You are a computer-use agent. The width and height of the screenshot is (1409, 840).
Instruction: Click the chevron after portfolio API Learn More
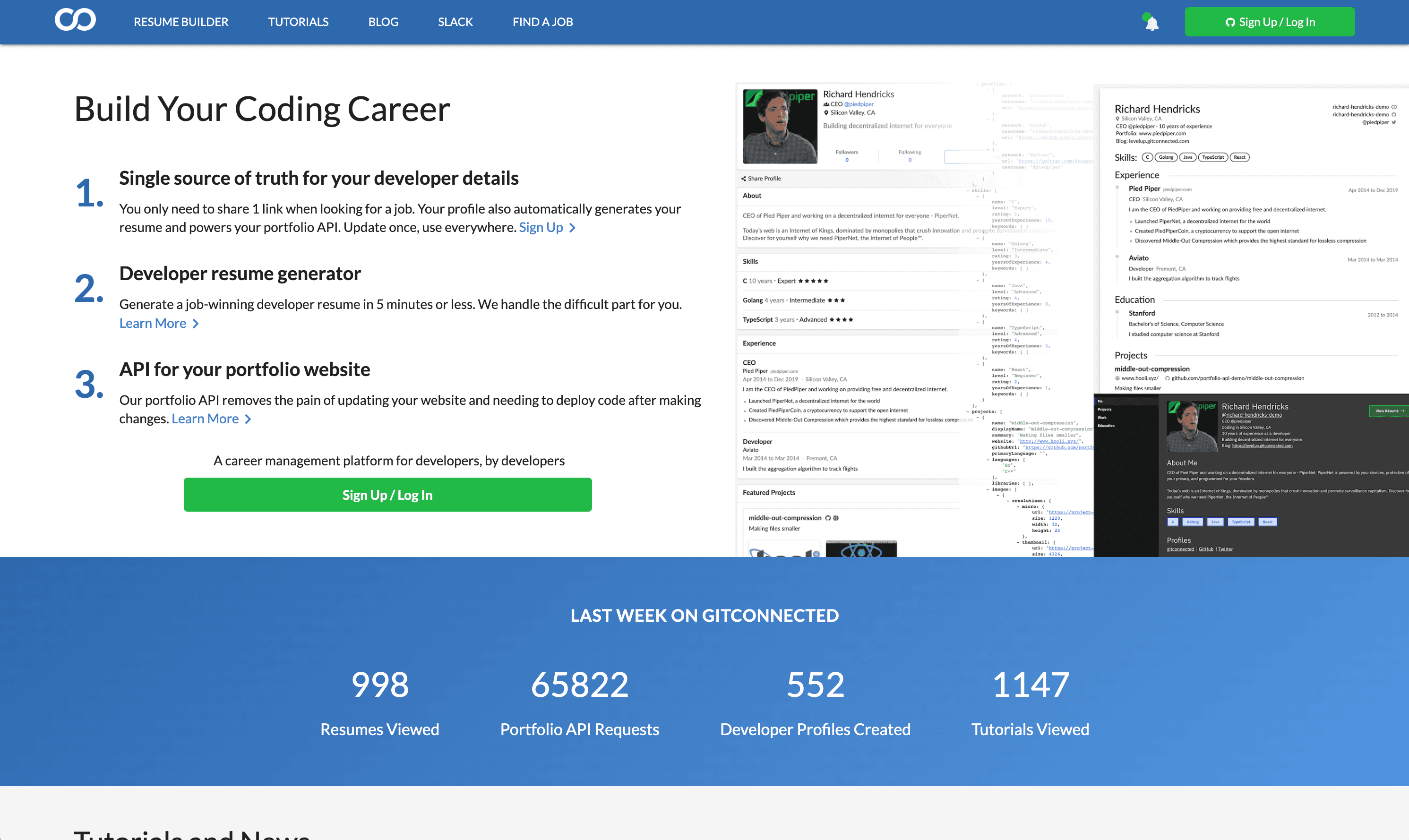pyautogui.click(x=248, y=420)
